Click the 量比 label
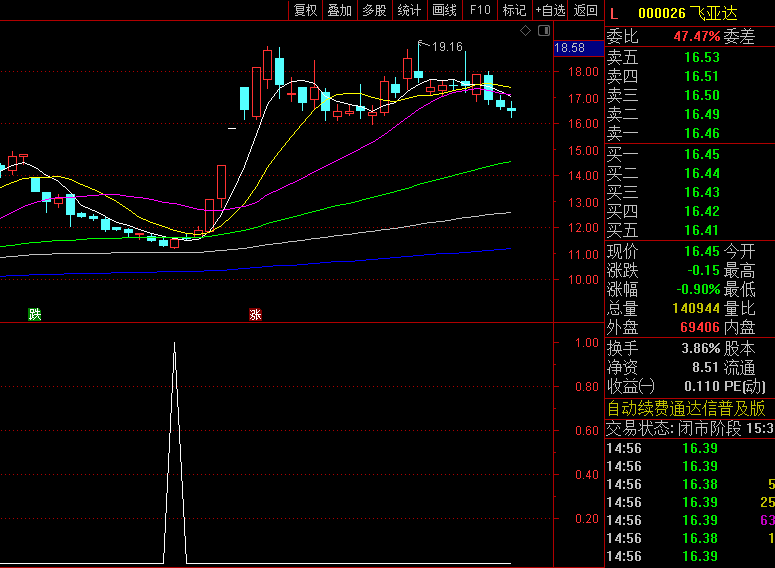The height and width of the screenshot is (568, 775). pyautogui.click(x=739, y=308)
